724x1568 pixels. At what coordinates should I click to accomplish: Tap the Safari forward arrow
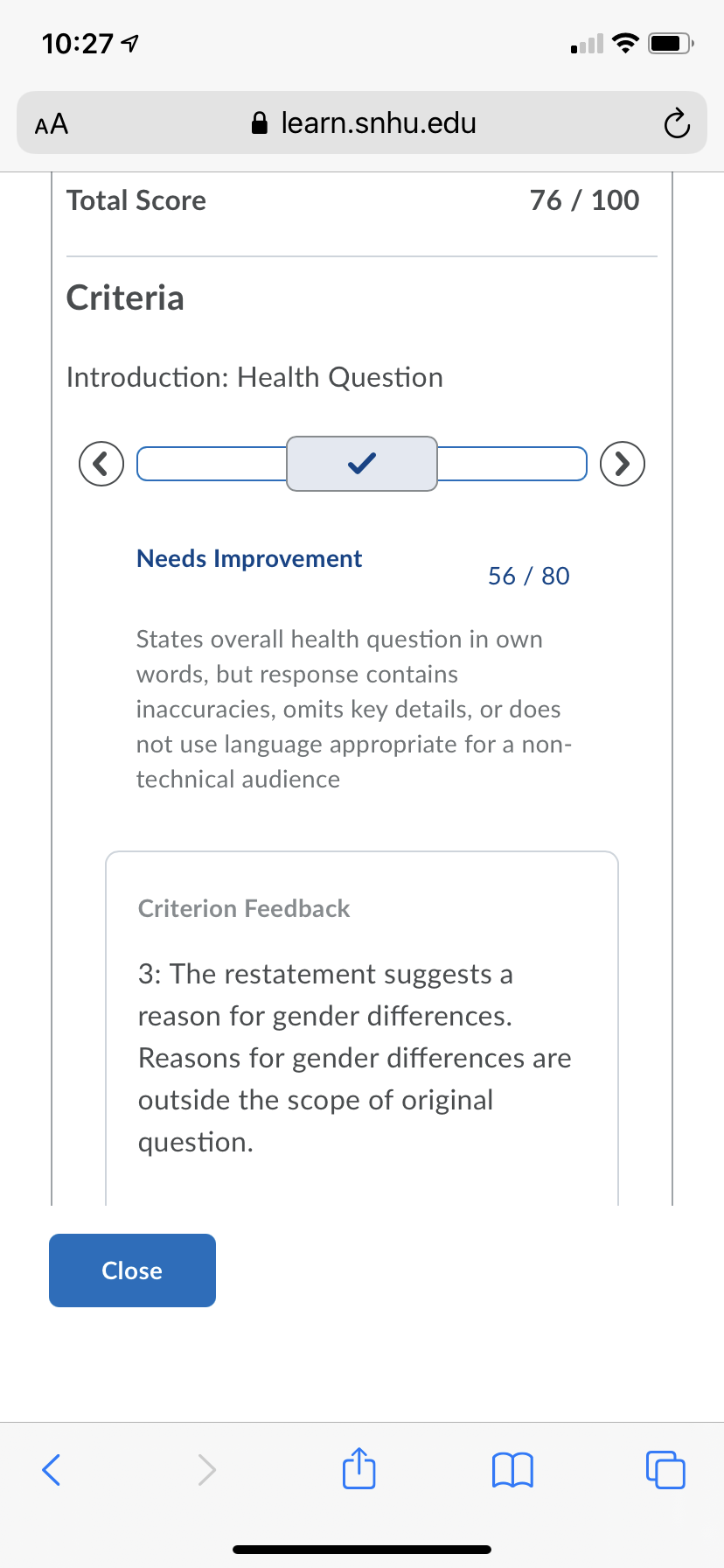[206, 1469]
